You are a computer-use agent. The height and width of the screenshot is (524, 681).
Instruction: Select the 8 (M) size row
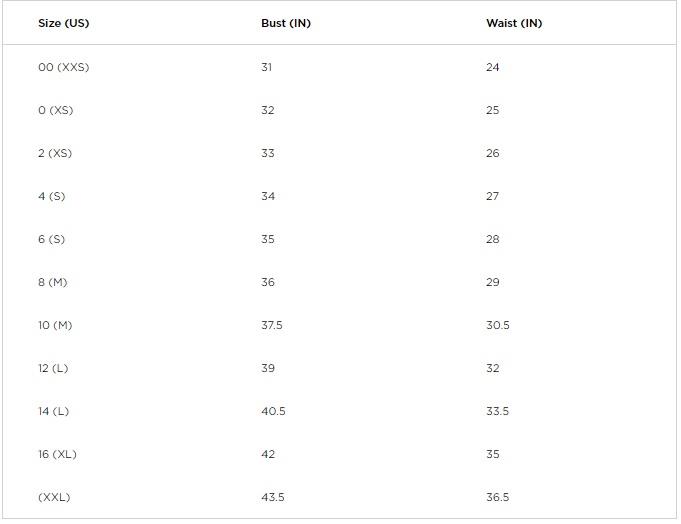tap(340, 282)
